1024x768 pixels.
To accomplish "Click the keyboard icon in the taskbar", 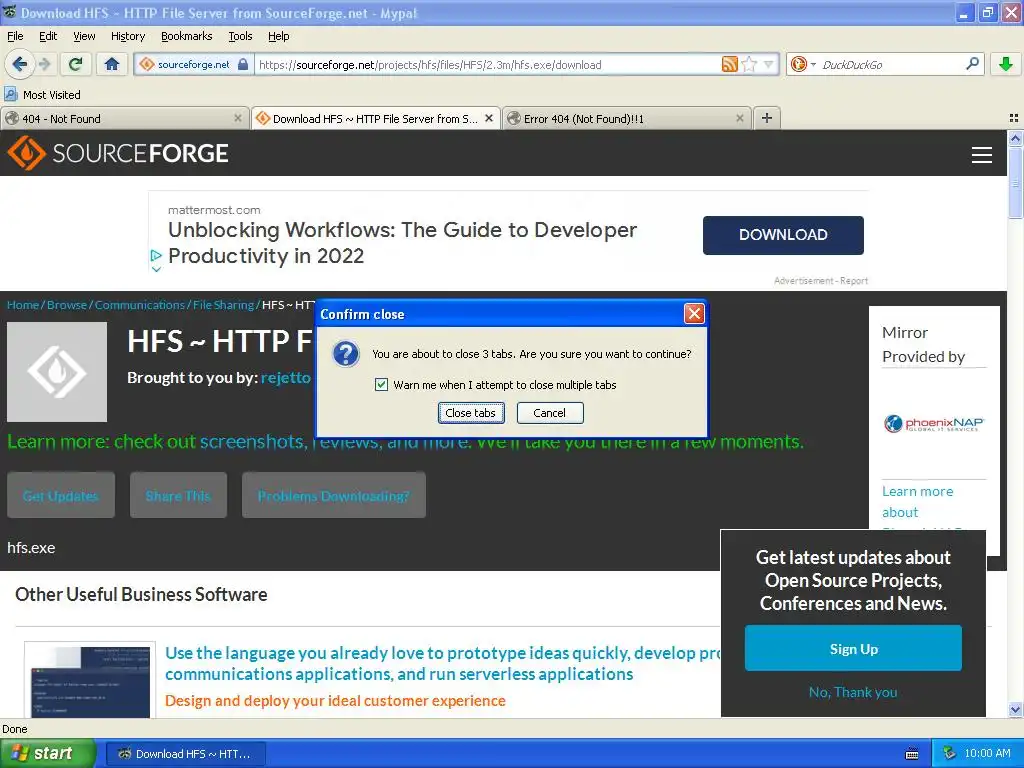I will click(x=912, y=754).
